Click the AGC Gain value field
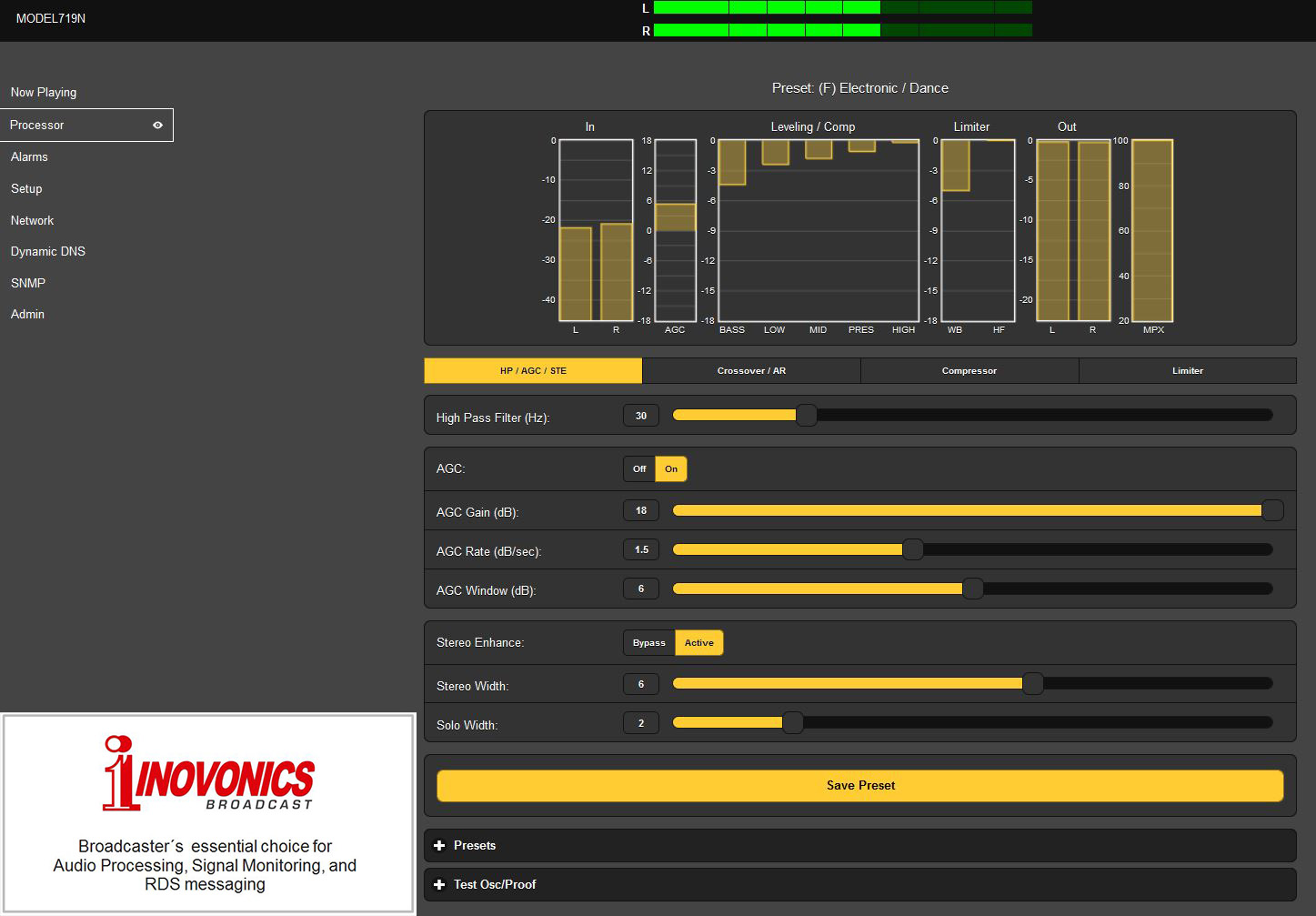This screenshot has width=1316, height=916. coord(641,511)
